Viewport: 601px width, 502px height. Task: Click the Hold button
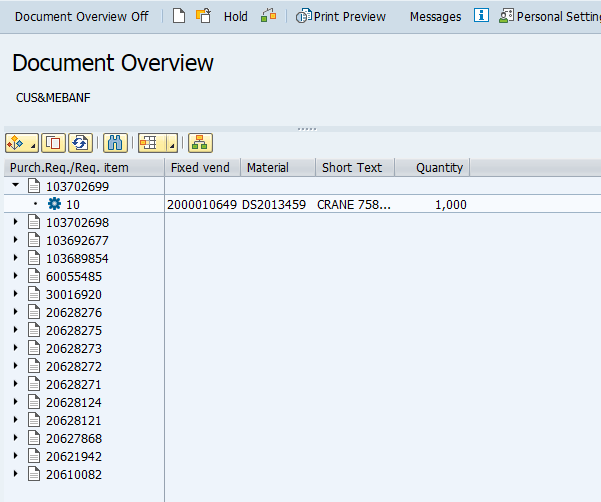pyautogui.click(x=236, y=16)
